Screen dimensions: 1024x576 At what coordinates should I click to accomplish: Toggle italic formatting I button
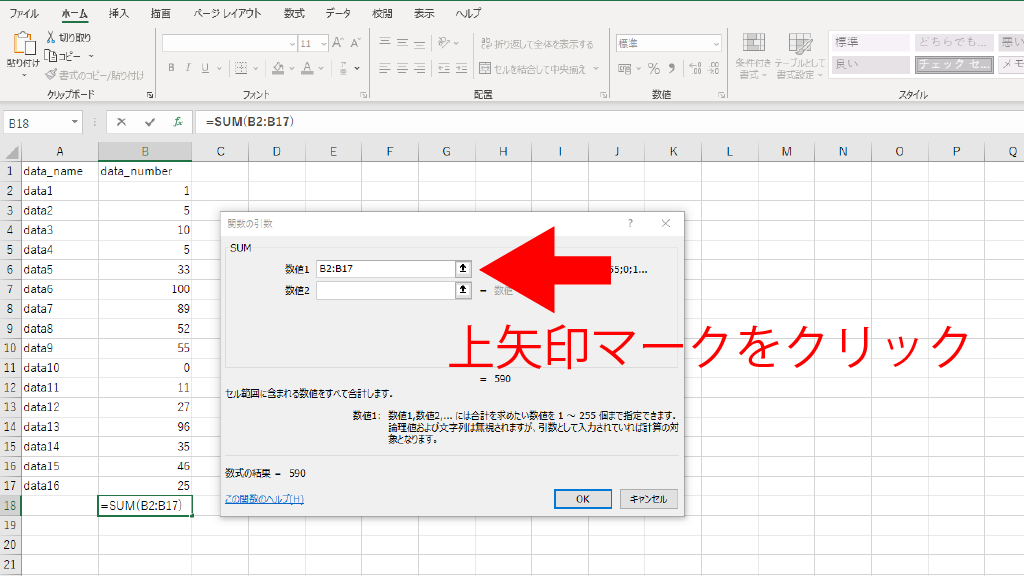tap(189, 68)
